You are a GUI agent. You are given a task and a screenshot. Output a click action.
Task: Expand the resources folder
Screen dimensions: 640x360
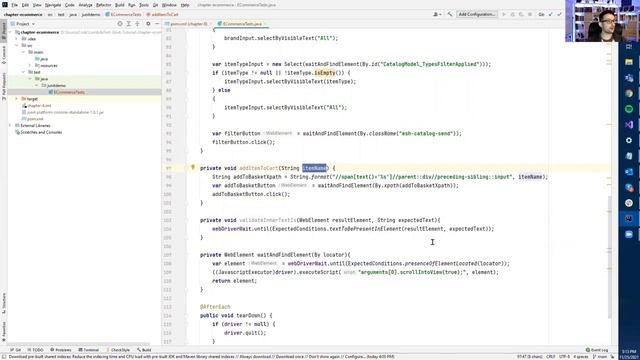[30, 65]
